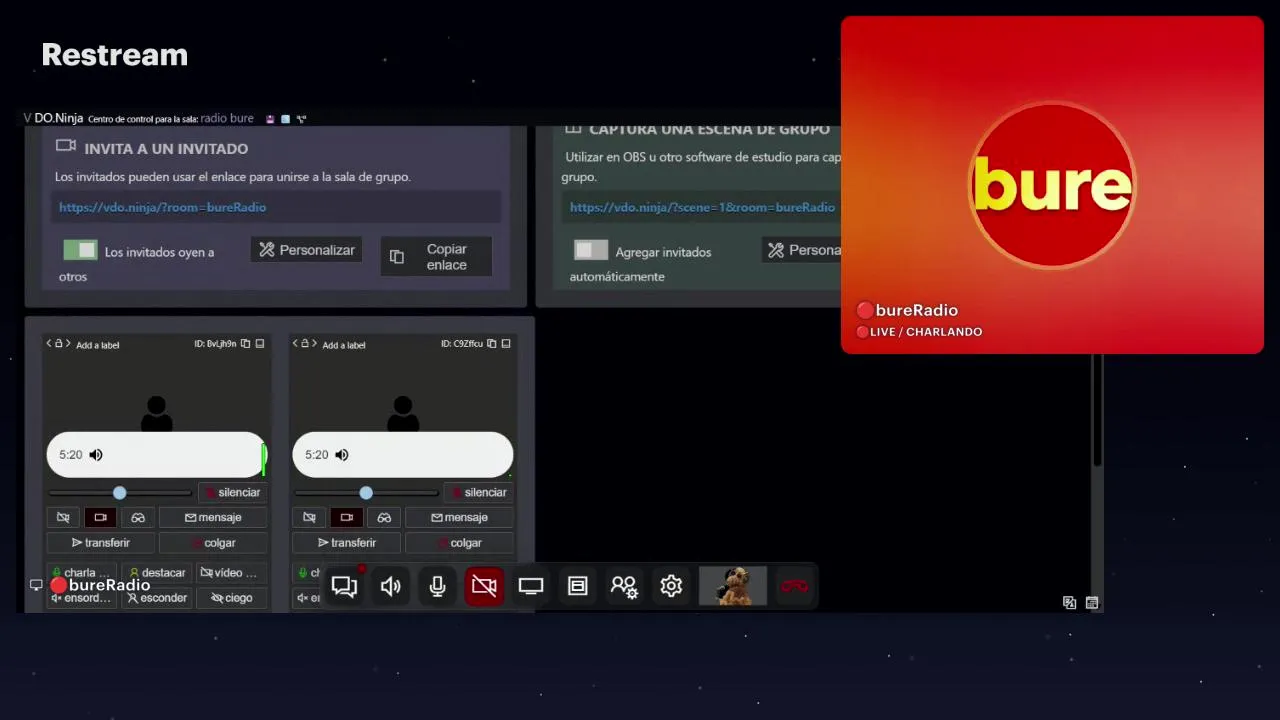Click the lock icon on C9Zffcu guest card
The image size is (1280, 720).
pyautogui.click(x=304, y=343)
